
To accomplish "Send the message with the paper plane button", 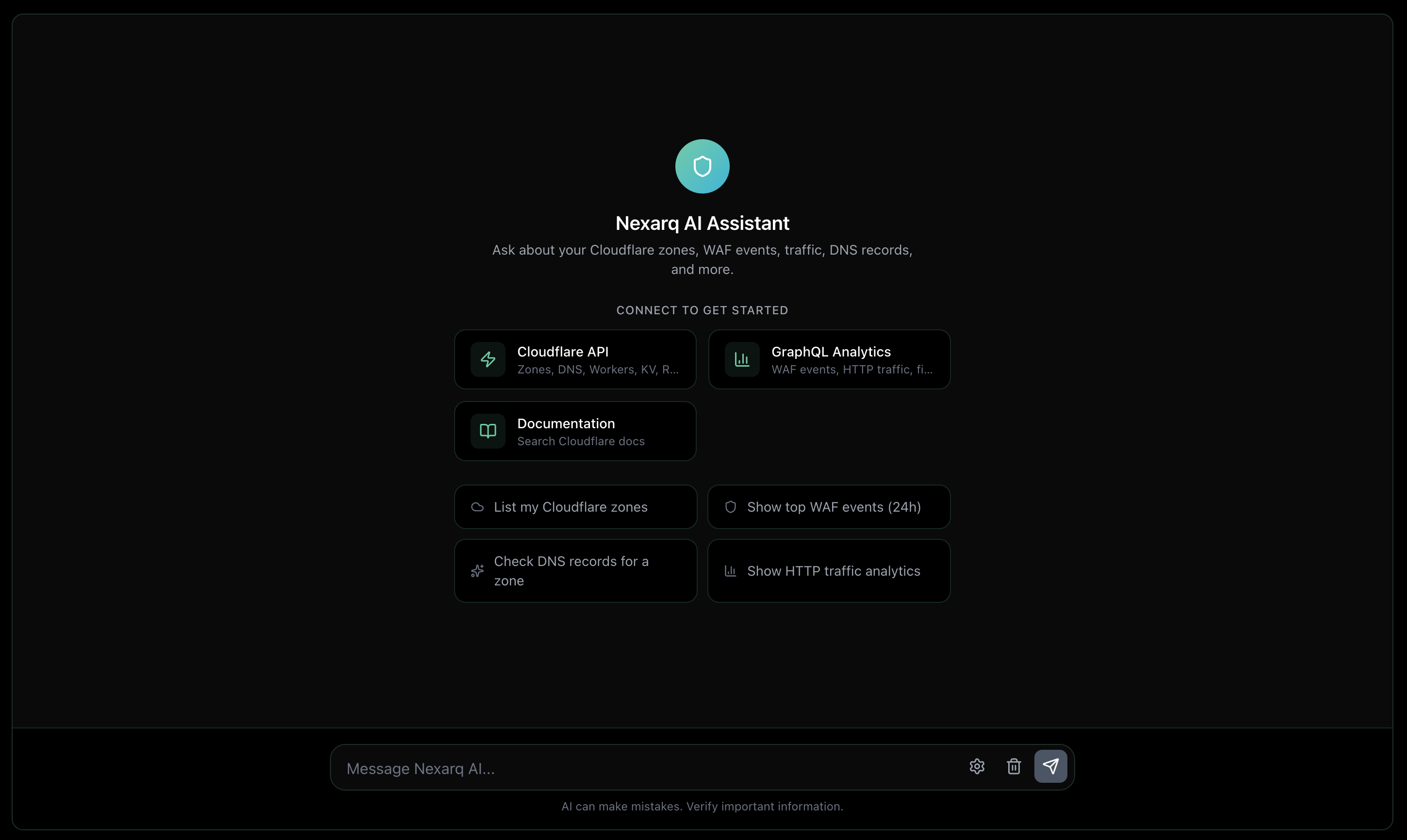I will coord(1050,766).
